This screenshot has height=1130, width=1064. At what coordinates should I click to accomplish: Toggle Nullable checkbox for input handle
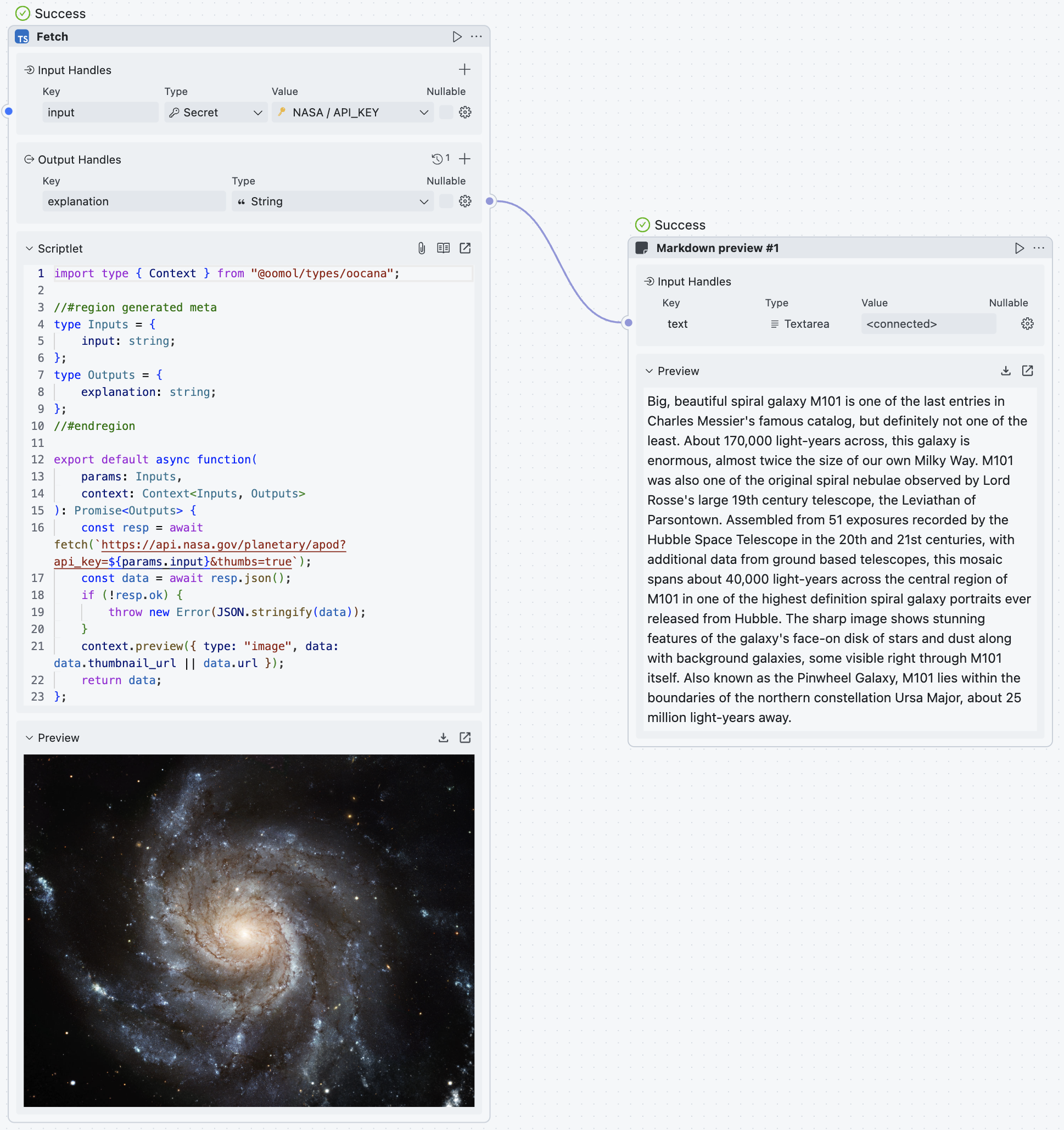(x=446, y=112)
